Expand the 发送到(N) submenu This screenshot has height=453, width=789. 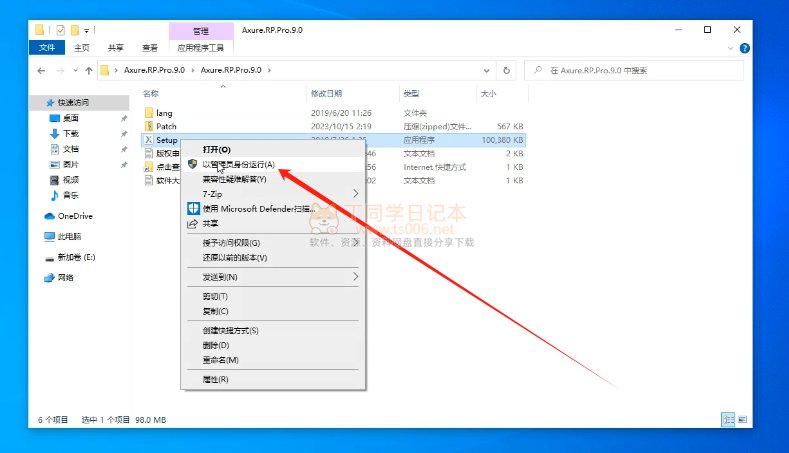pos(273,277)
